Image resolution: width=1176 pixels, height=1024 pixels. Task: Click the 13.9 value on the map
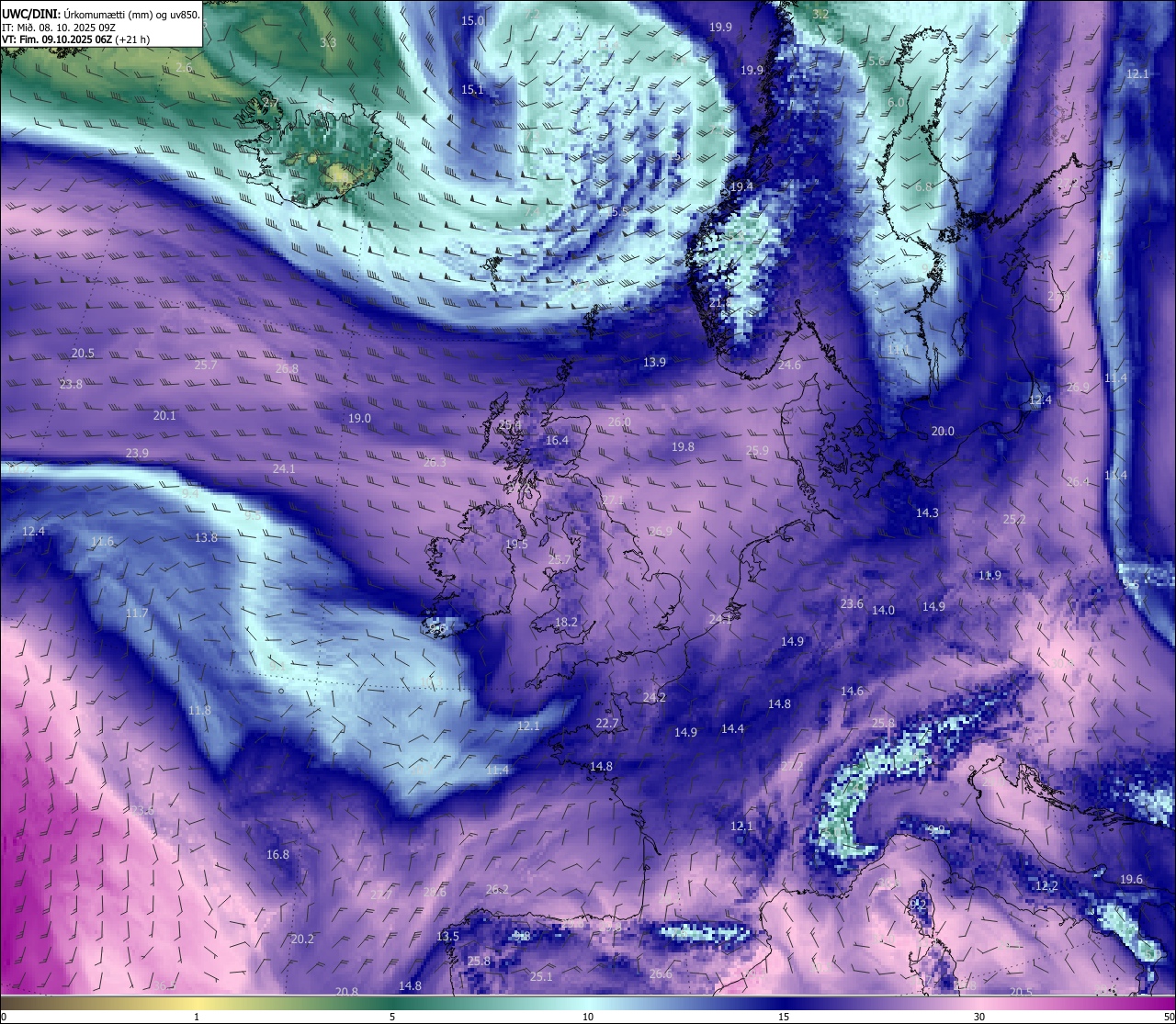coord(654,363)
